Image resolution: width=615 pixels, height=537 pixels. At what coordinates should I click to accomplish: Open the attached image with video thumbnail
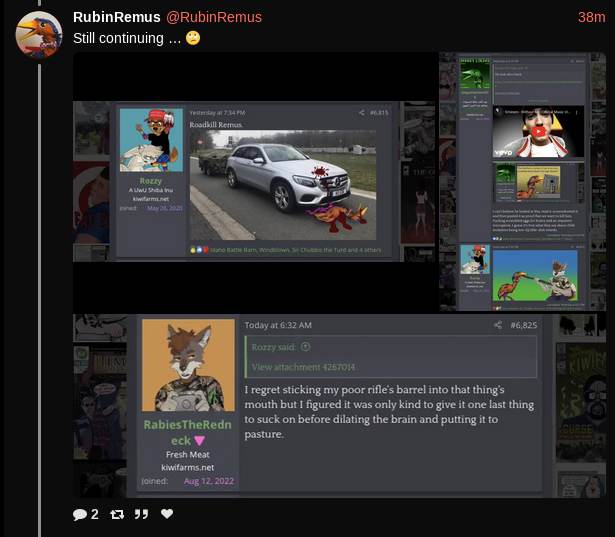(523, 182)
